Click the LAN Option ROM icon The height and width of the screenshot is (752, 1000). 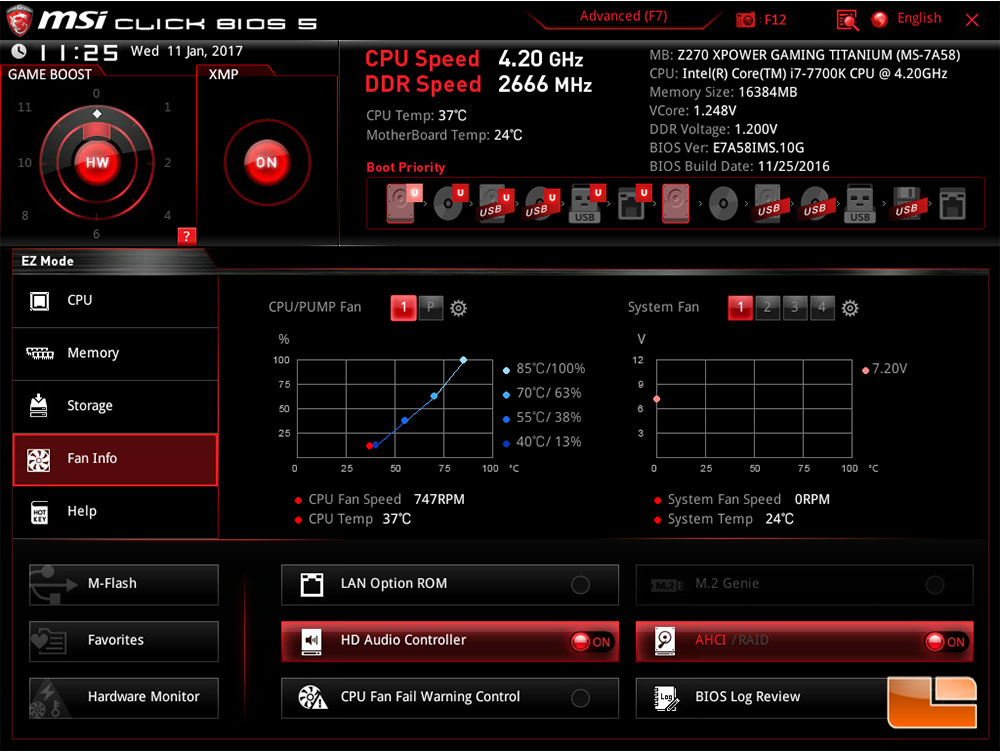pos(312,584)
